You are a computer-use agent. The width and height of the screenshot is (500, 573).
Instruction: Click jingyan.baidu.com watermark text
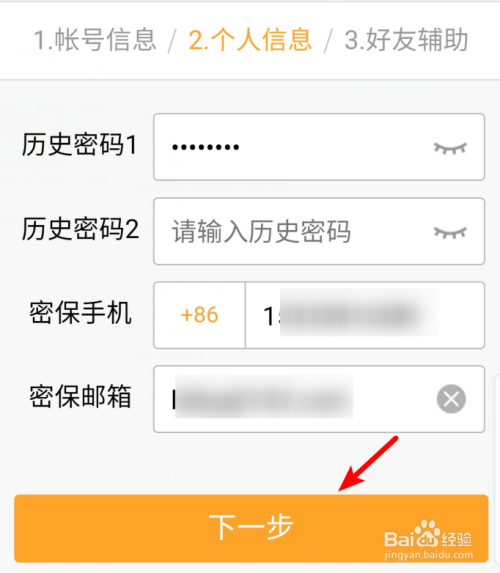pos(428,555)
